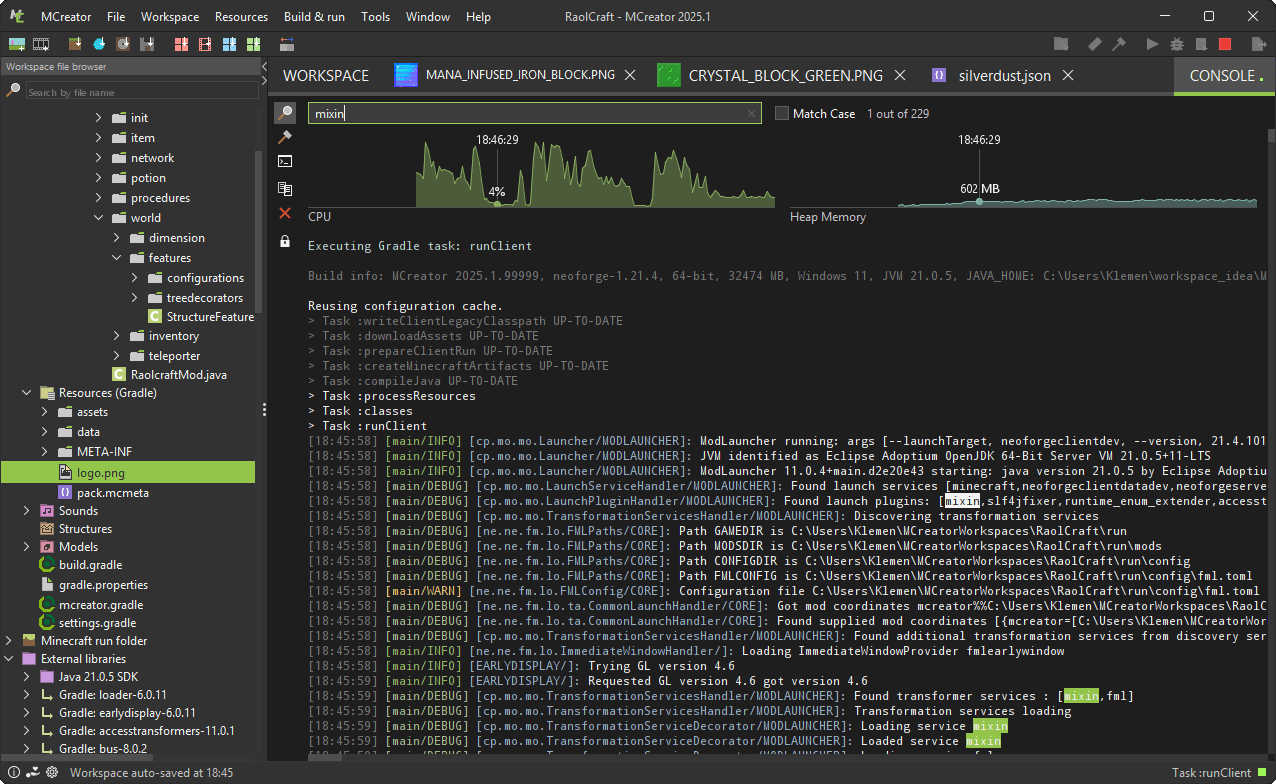Click the import block texture icon
This screenshot has width=1276, height=784.
[x=75, y=44]
